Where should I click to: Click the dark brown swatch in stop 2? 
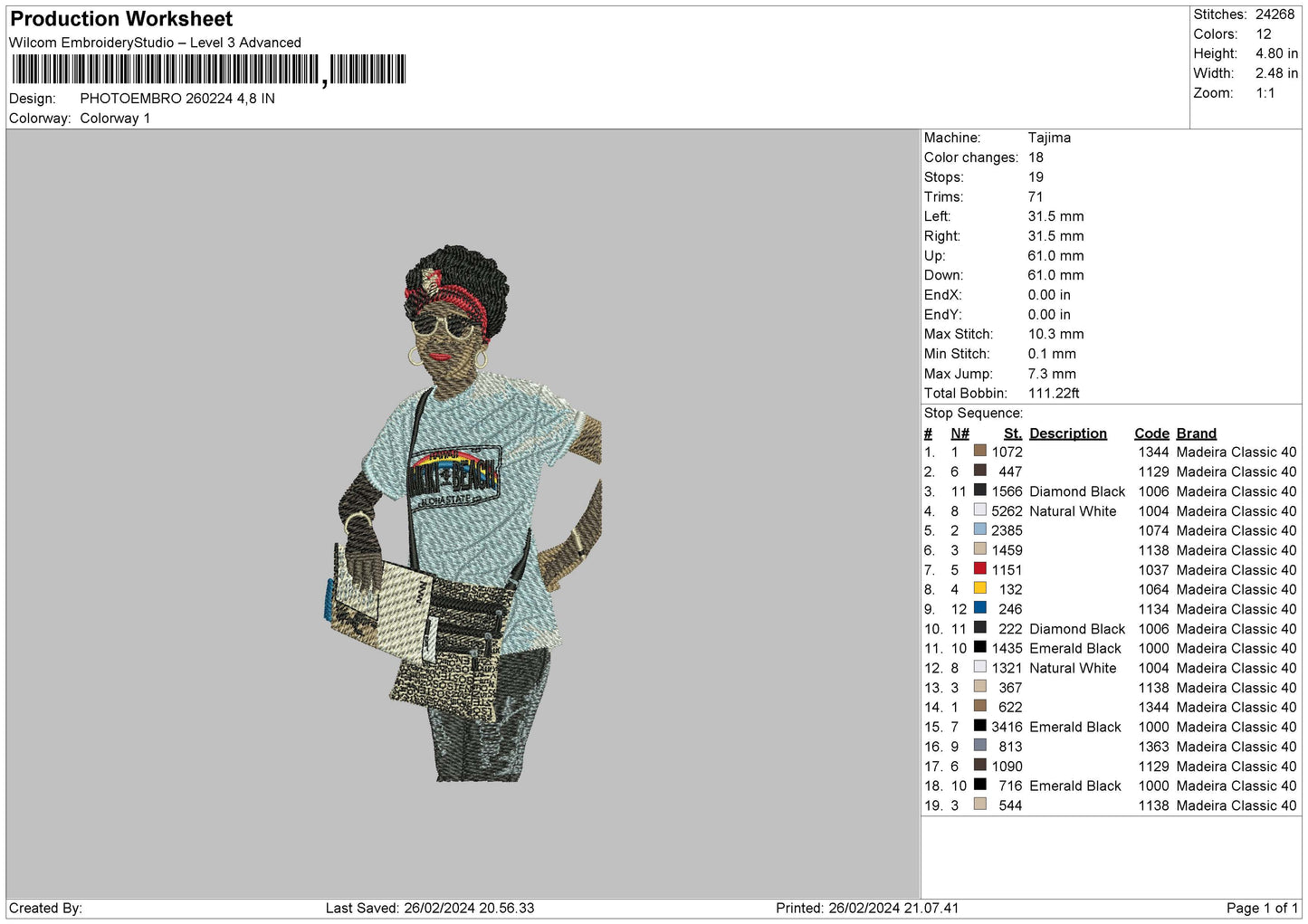point(979,471)
